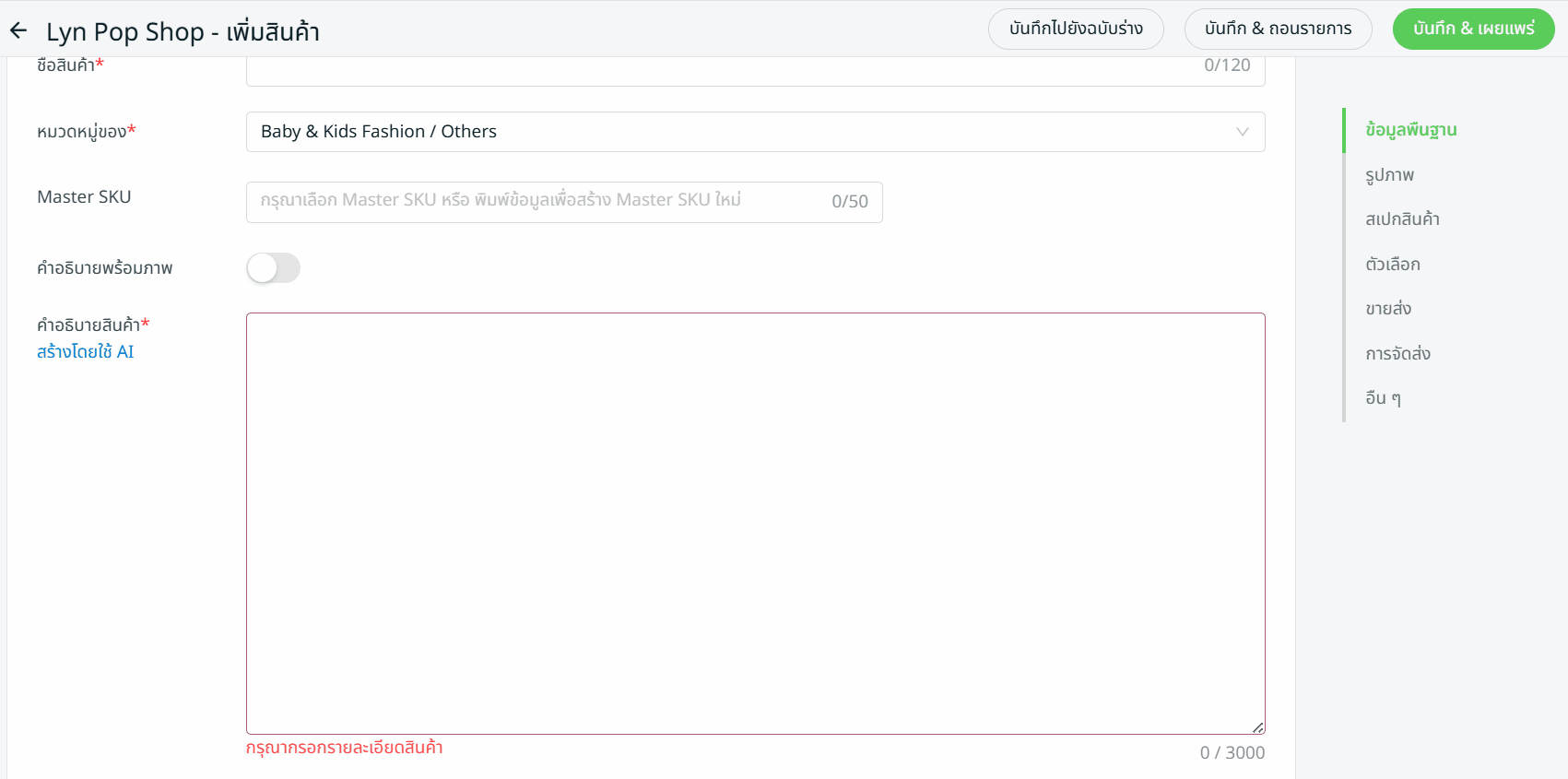Navigate to the ขายส่ง section

1388,309
